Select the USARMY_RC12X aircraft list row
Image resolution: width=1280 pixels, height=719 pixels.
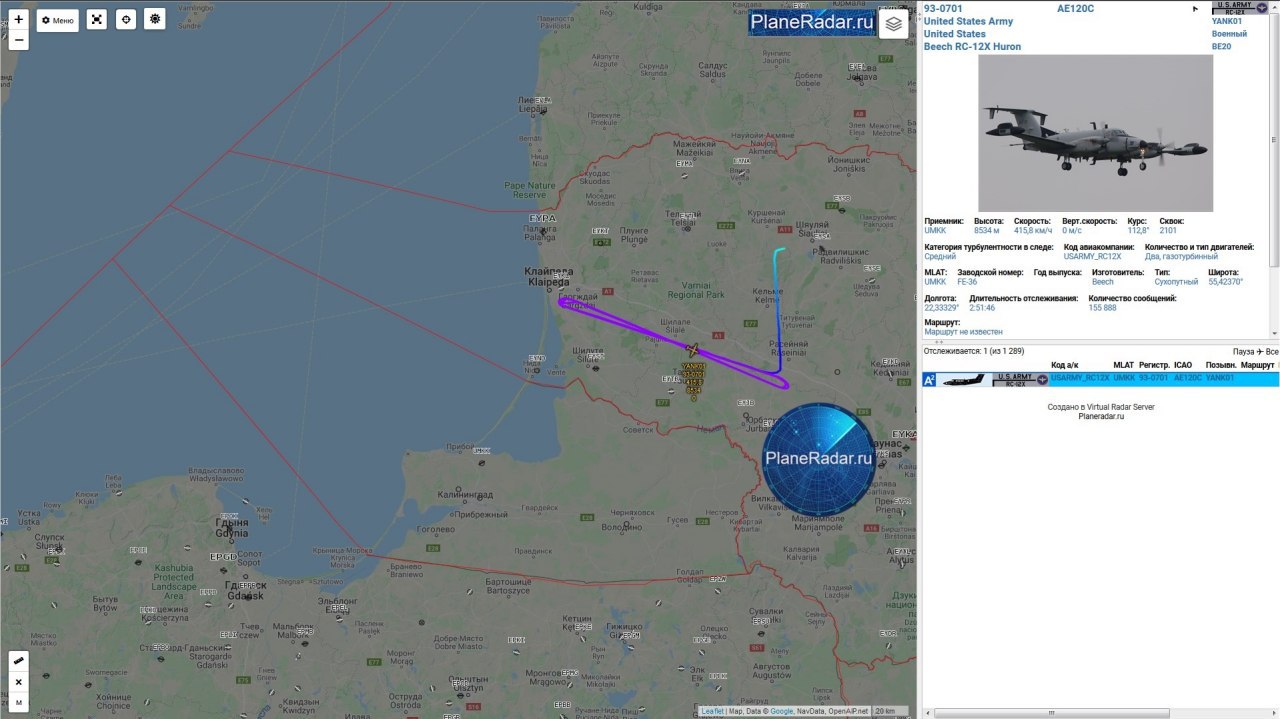click(x=1100, y=379)
